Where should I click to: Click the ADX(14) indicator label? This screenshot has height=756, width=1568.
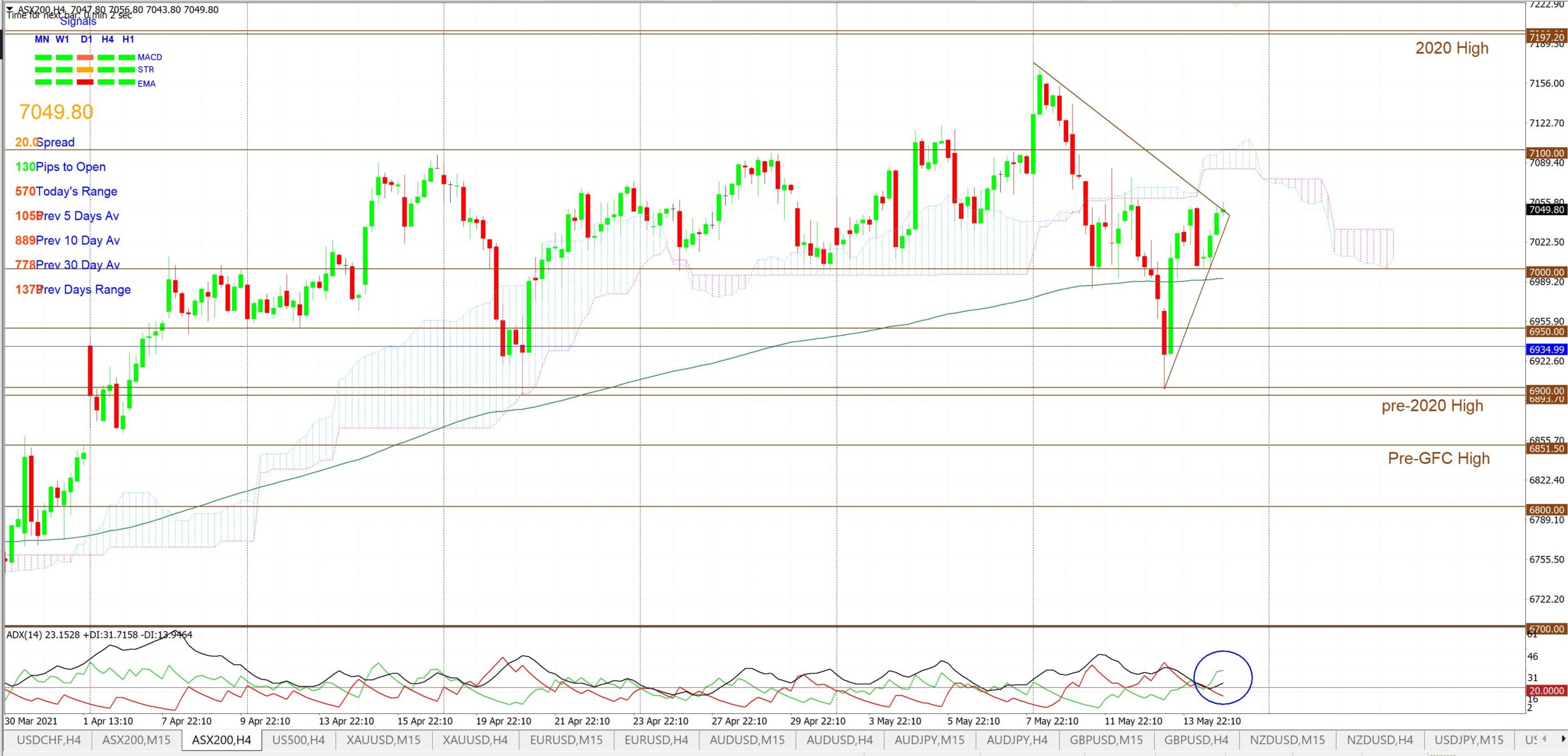(x=99, y=634)
